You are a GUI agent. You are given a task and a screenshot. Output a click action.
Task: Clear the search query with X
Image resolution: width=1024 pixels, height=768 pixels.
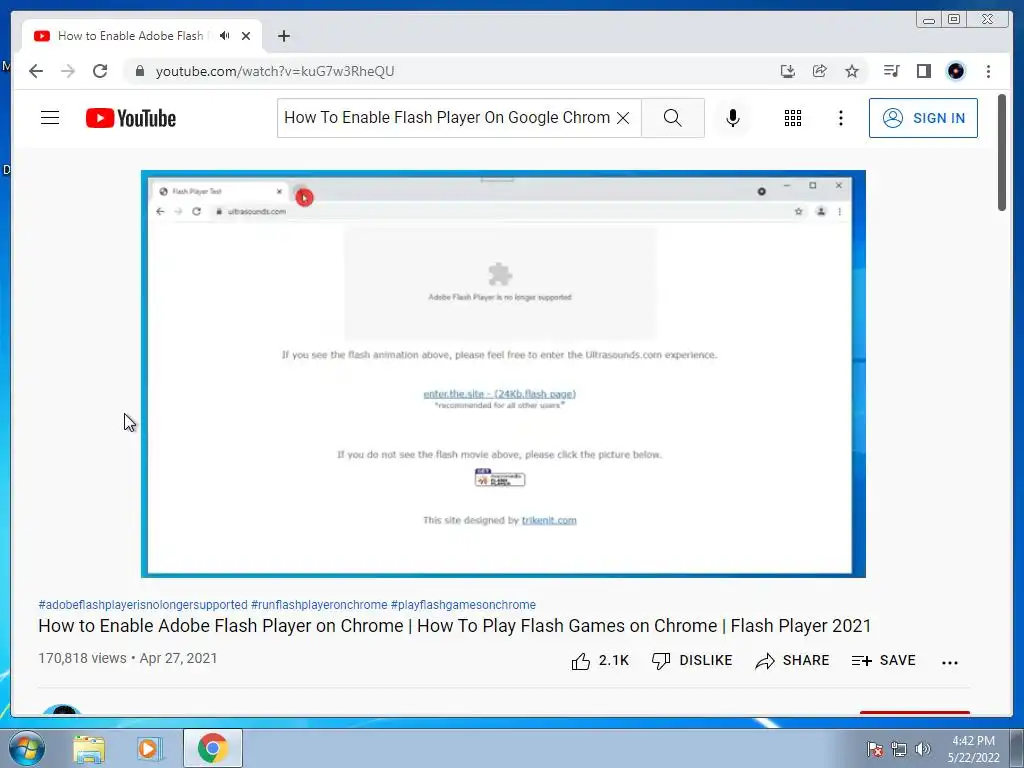624,118
